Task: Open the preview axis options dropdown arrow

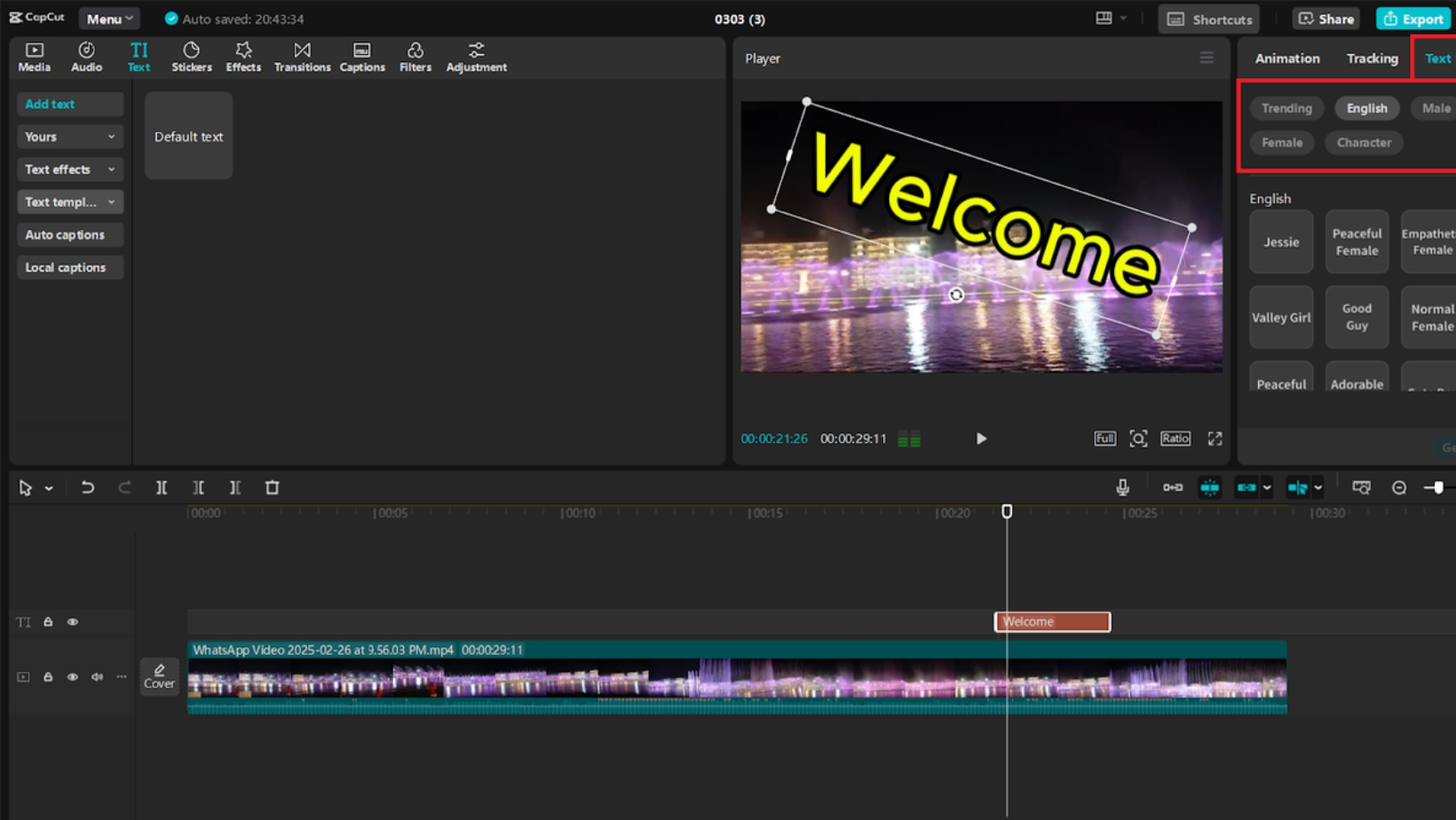Action: (1318, 487)
